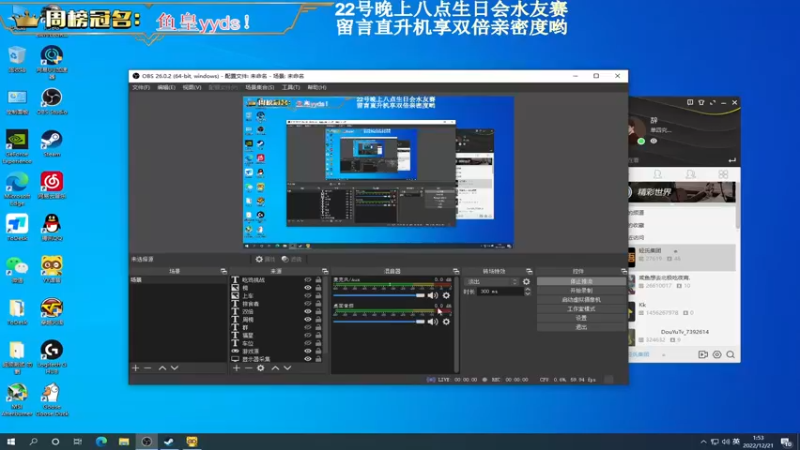Toggle visibility of 显示器采集 source

(308, 359)
